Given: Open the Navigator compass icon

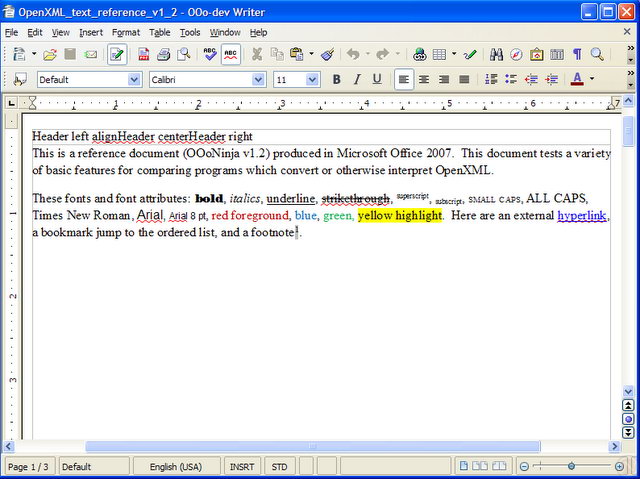Looking at the screenshot, I should pos(516,54).
